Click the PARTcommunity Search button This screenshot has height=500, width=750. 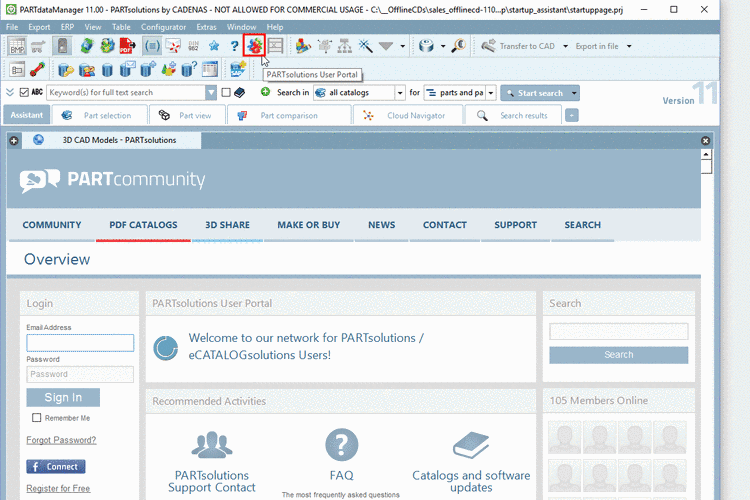[x=618, y=355]
